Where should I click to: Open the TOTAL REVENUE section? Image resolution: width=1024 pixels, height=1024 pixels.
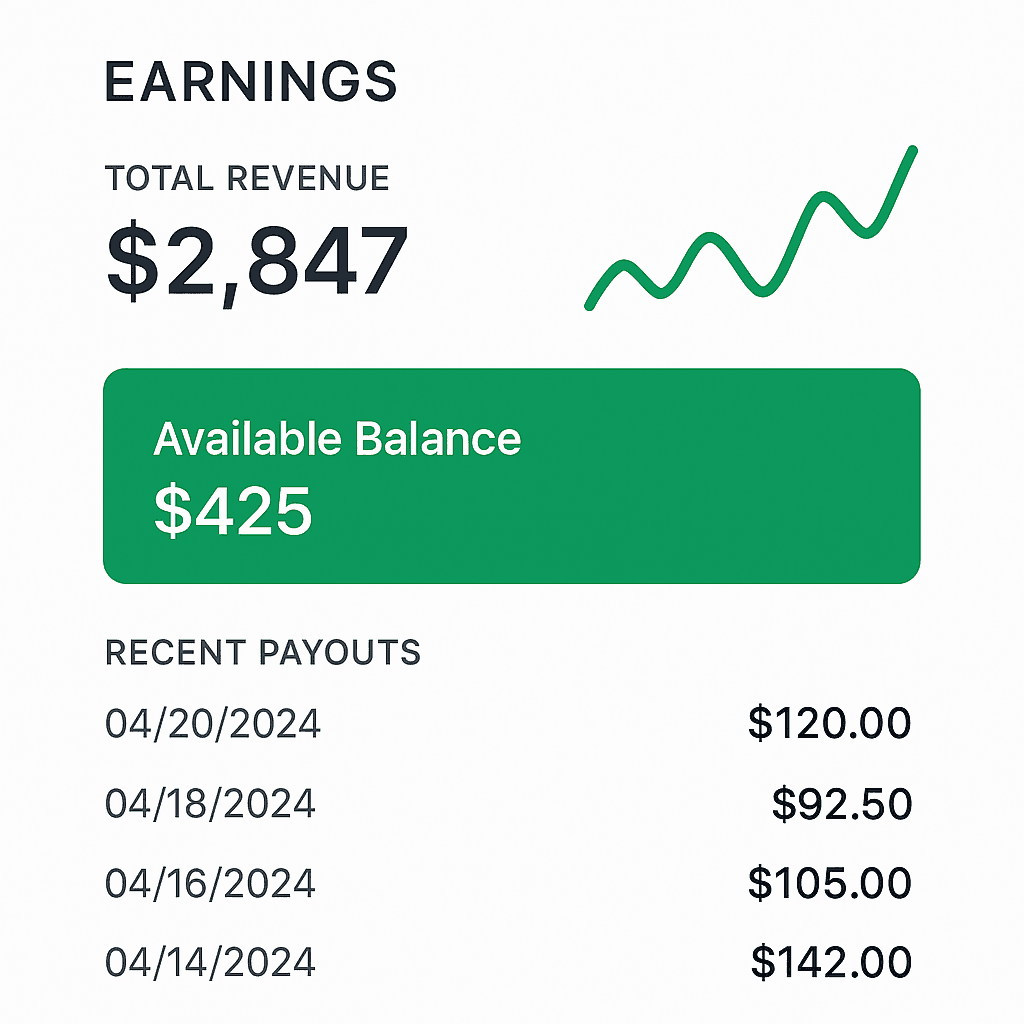[248, 178]
